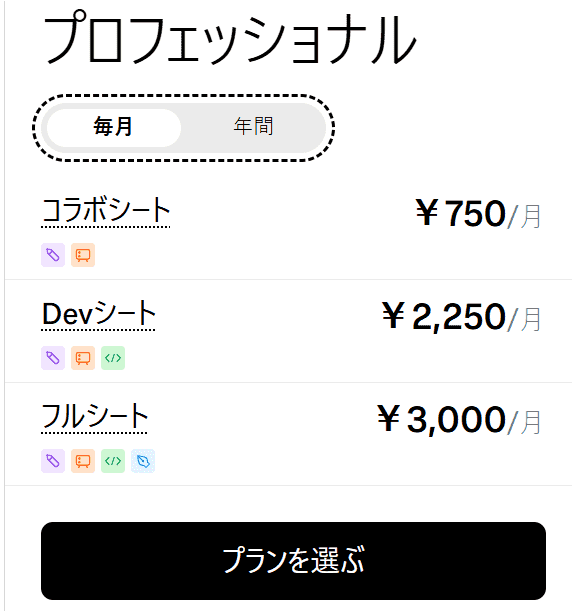Open the コラボシート dotted-underline link

click(106, 211)
